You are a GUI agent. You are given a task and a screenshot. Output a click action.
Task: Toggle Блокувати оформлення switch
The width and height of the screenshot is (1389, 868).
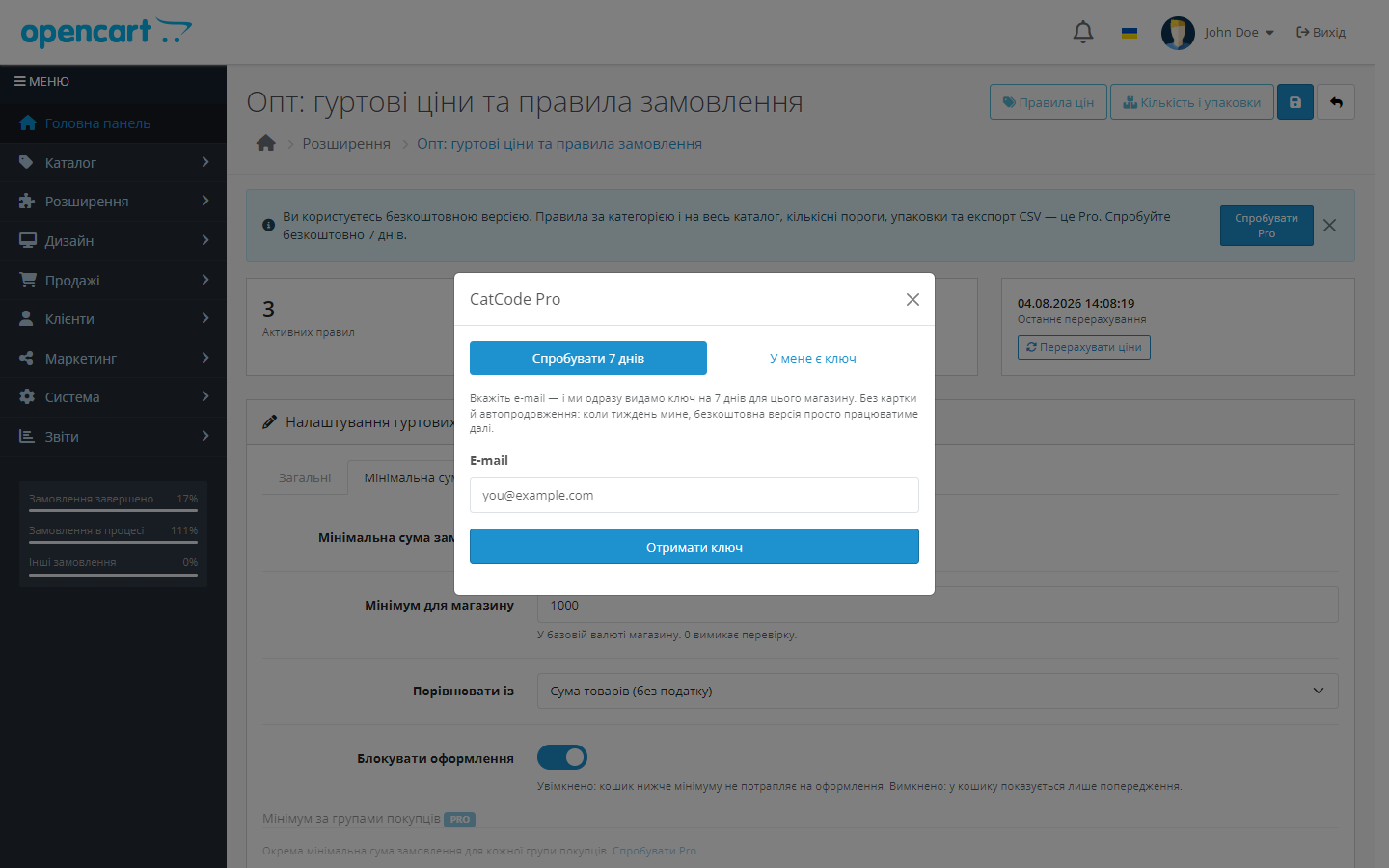562,757
